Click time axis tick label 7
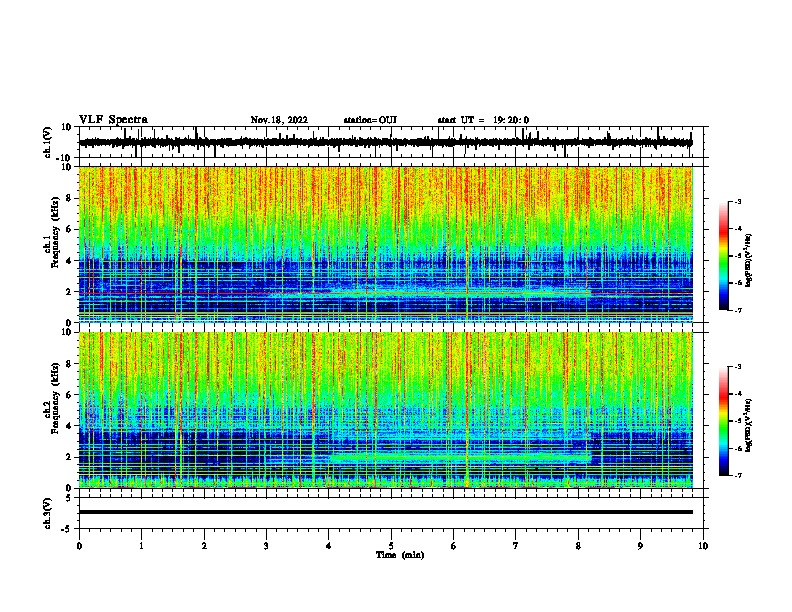792x612 pixels. click(x=516, y=546)
